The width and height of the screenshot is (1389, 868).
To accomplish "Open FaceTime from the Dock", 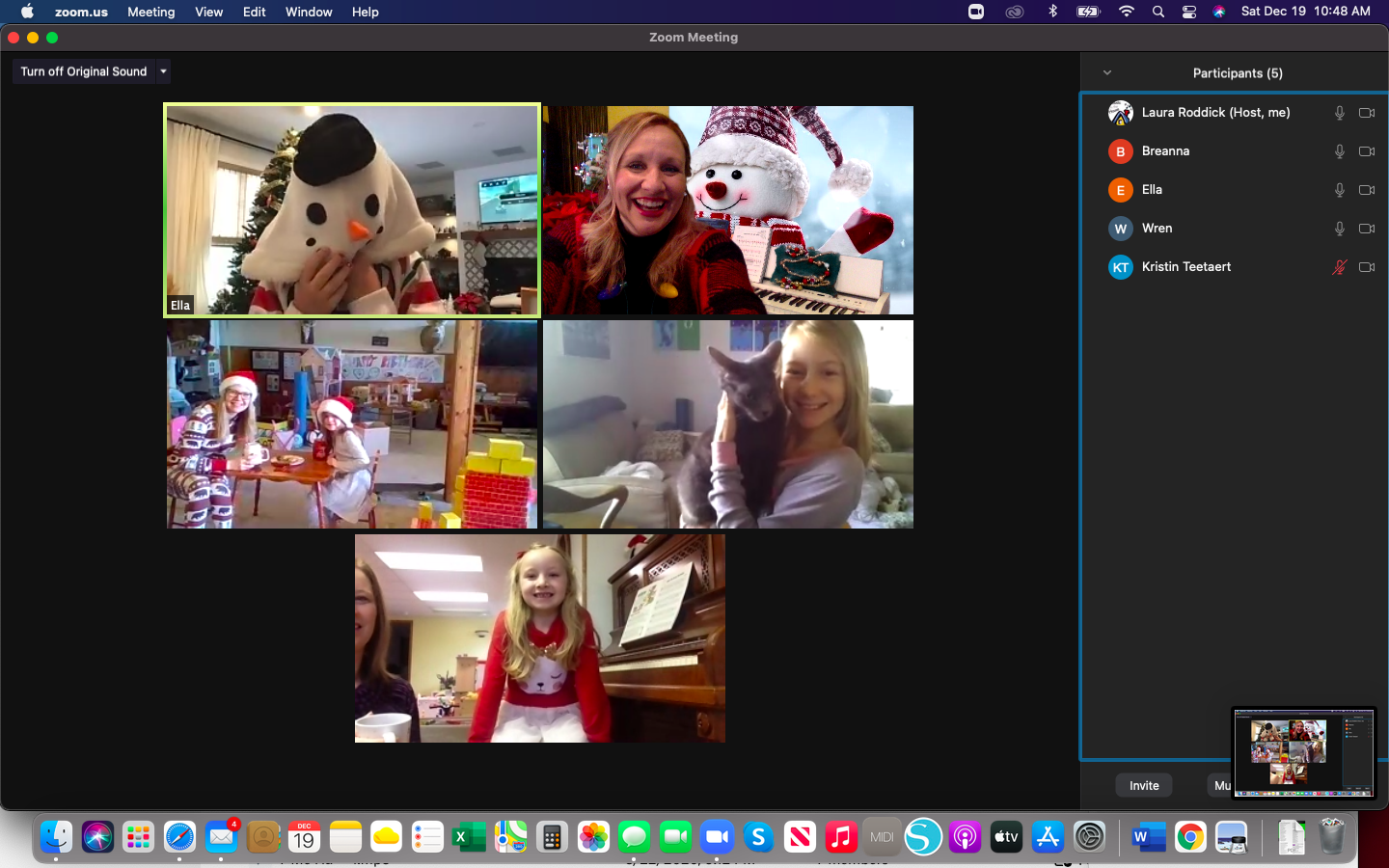I will [x=675, y=837].
